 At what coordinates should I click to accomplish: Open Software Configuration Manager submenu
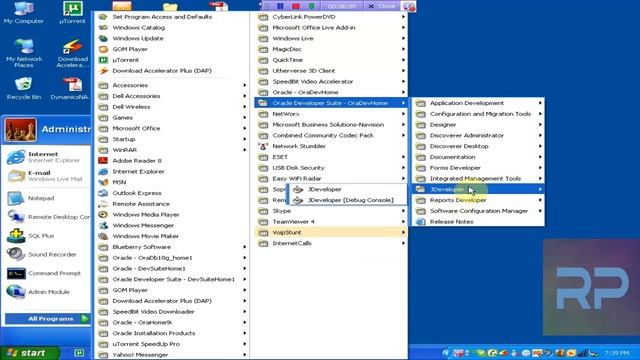click(478, 211)
